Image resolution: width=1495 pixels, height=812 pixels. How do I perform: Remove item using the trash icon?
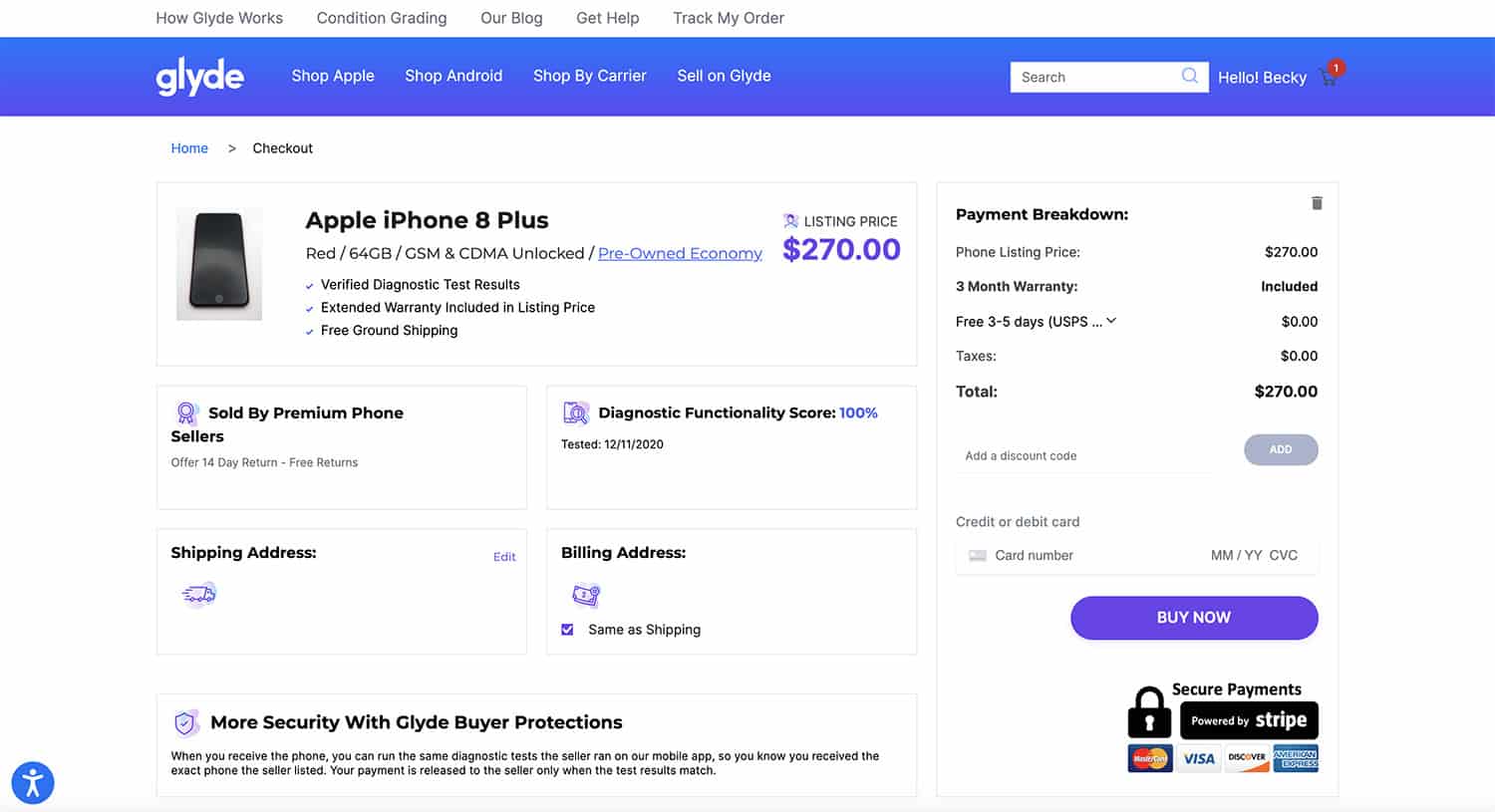click(x=1316, y=202)
